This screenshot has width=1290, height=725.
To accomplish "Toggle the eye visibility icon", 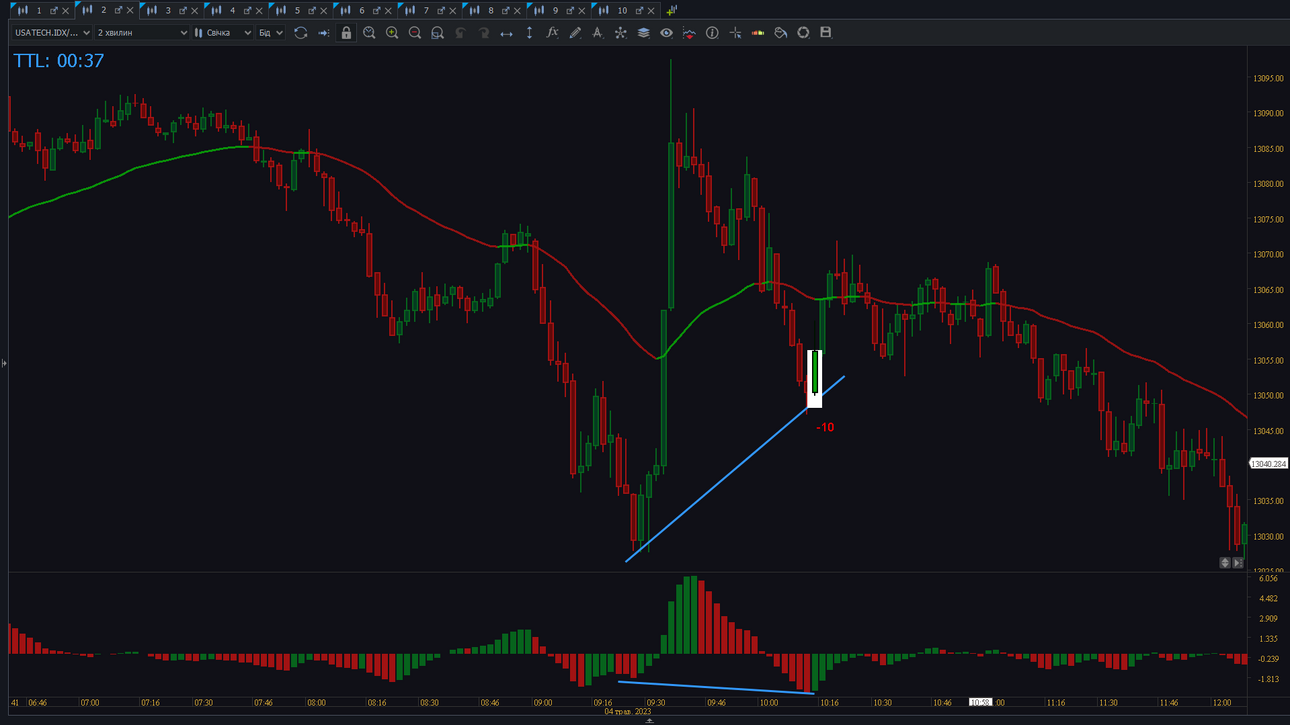I will coord(666,33).
